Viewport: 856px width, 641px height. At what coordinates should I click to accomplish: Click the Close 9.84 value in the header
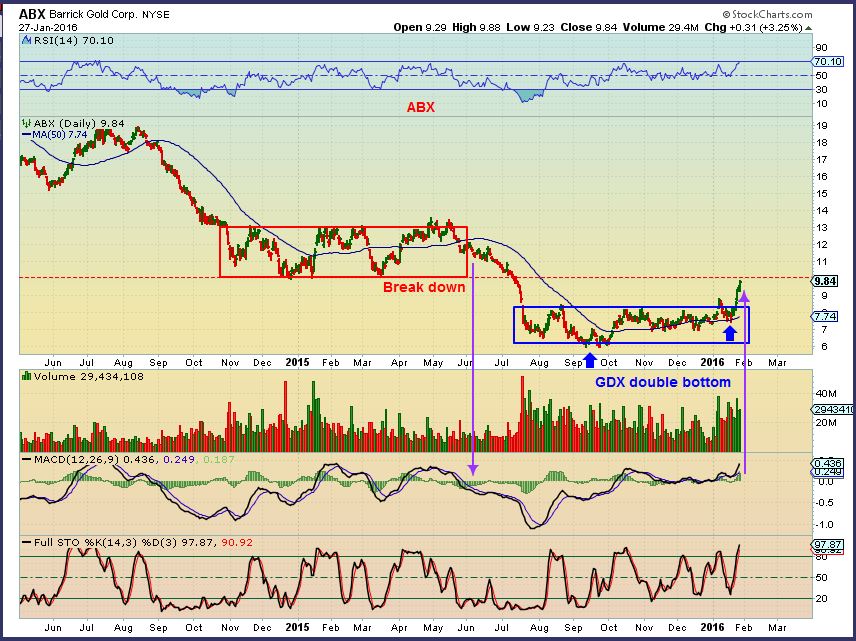(x=588, y=27)
